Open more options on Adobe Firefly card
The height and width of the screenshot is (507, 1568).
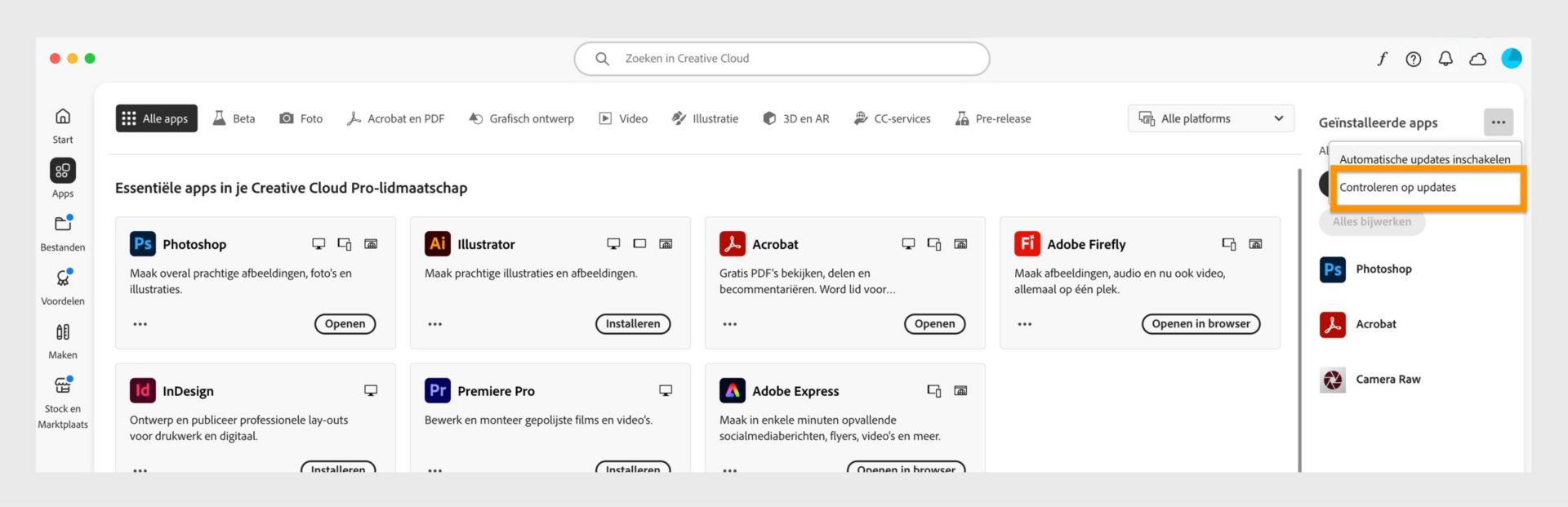(1025, 324)
